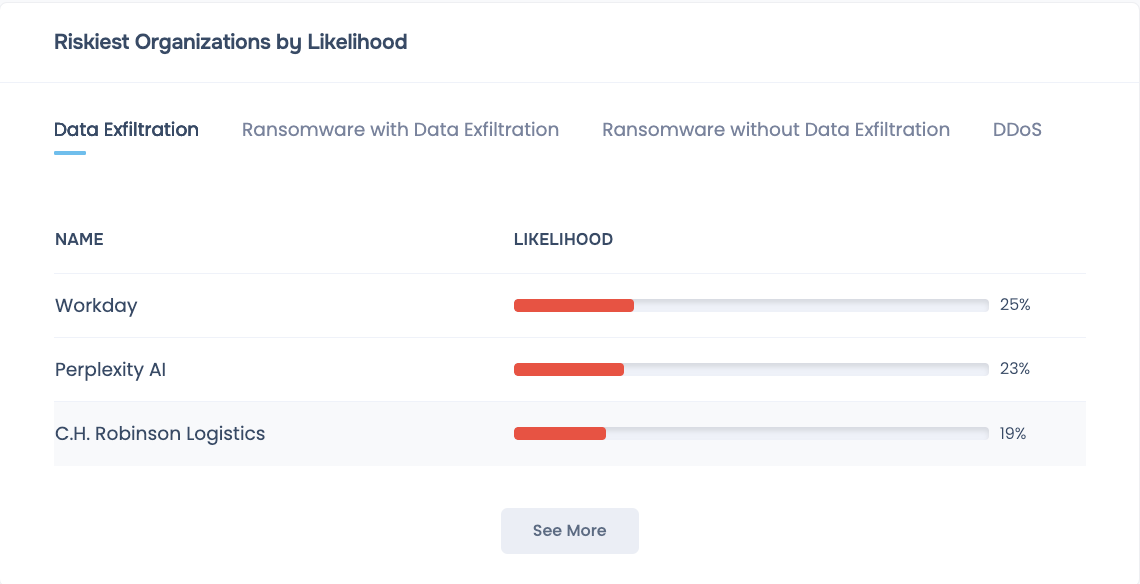Click the red filled part of Perplexity AI's bar

click(x=568, y=370)
